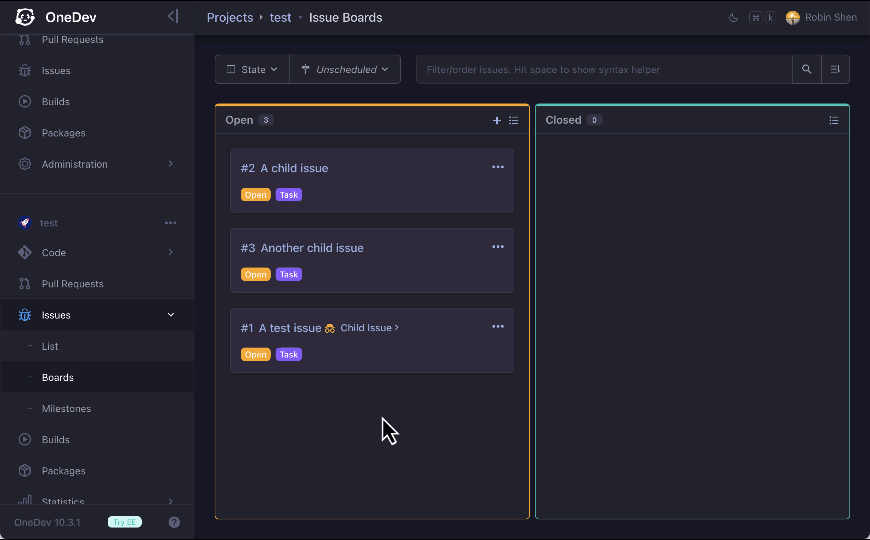This screenshot has height=540, width=870.
Task: Toggle dark mode with the moon icon
Action: [733, 17]
